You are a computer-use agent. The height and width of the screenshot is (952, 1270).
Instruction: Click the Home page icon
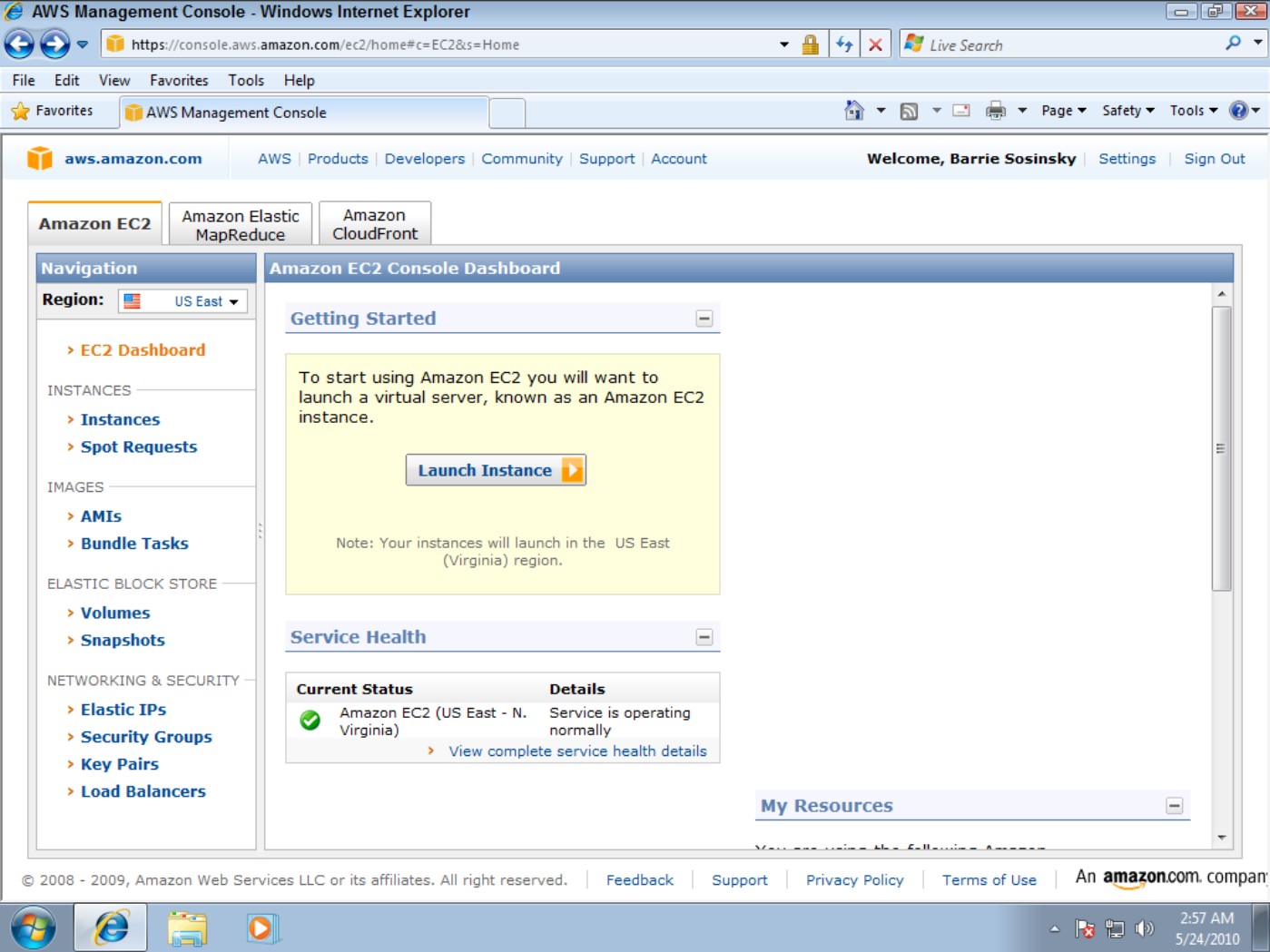click(x=854, y=111)
